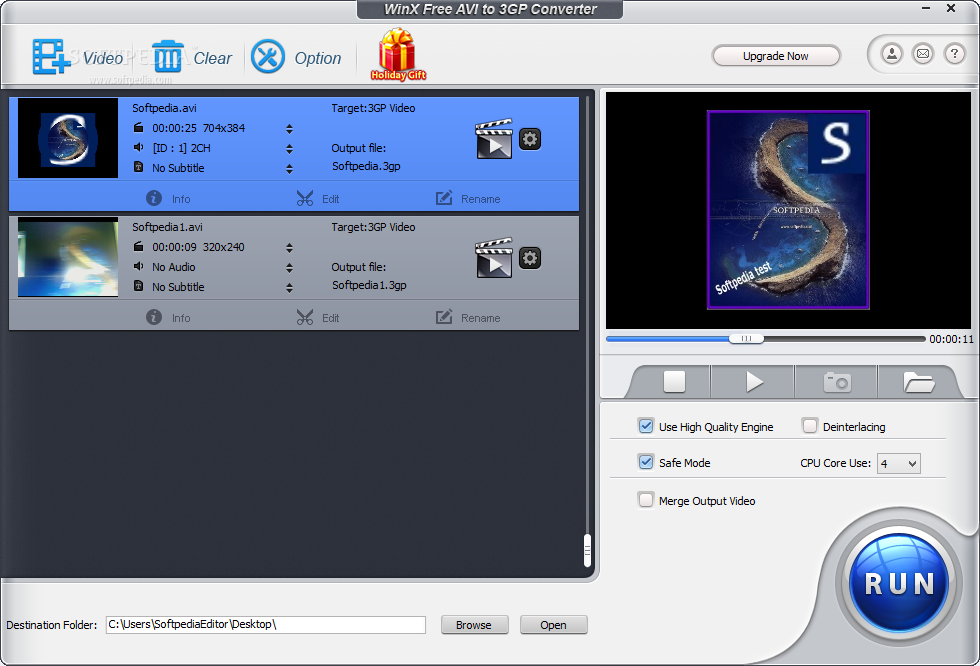Click the email envelope icon
The image size is (980, 666).
(x=923, y=54)
